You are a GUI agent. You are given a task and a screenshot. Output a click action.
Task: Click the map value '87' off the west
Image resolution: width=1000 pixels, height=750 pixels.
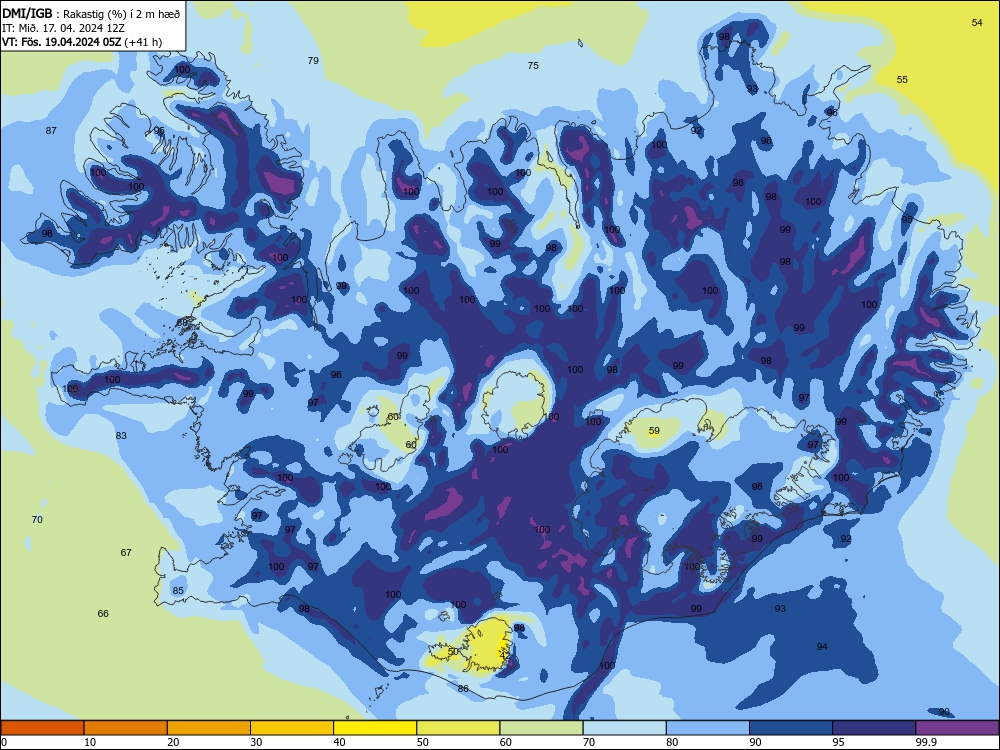pyautogui.click(x=51, y=131)
